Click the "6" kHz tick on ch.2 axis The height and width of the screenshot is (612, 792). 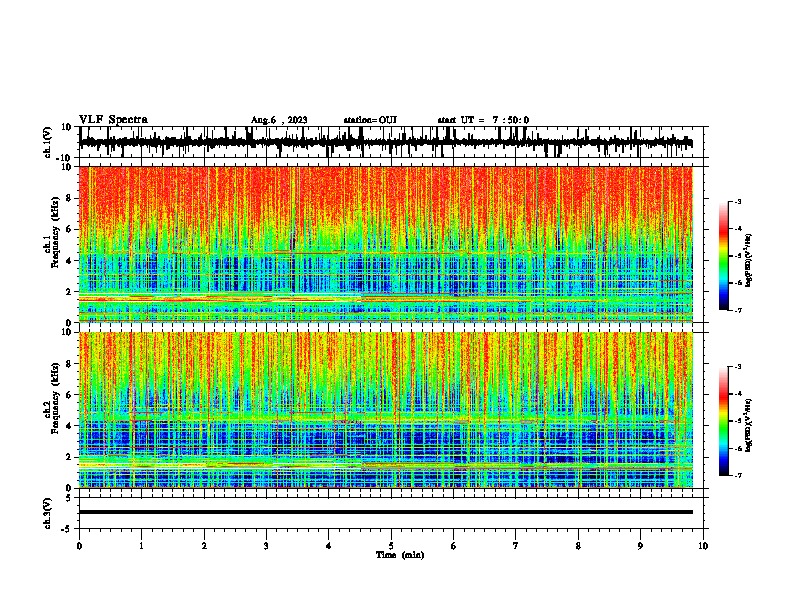coord(69,395)
